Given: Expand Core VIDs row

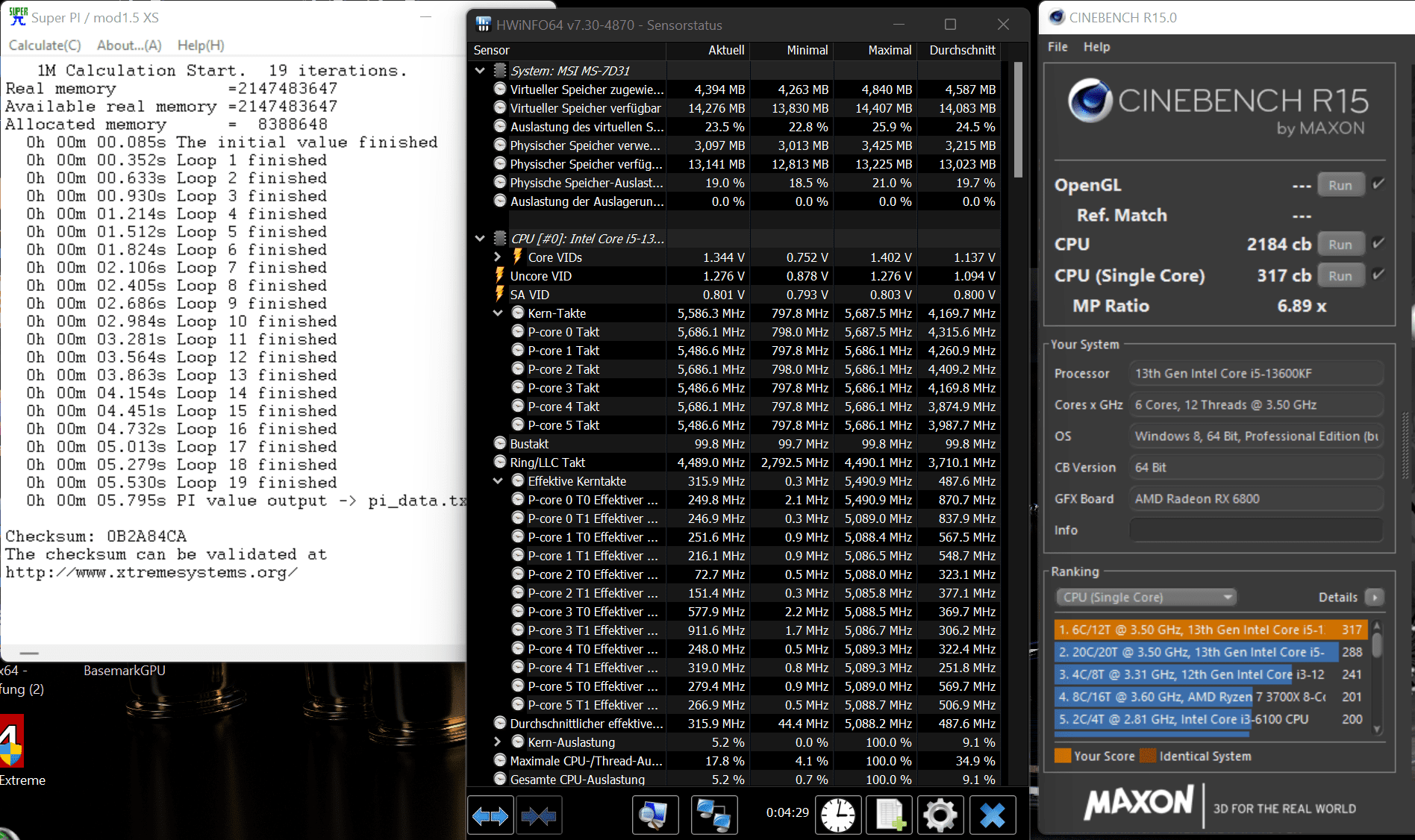Looking at the screenshot, I should pyautogui.click(x=498, y=257).
